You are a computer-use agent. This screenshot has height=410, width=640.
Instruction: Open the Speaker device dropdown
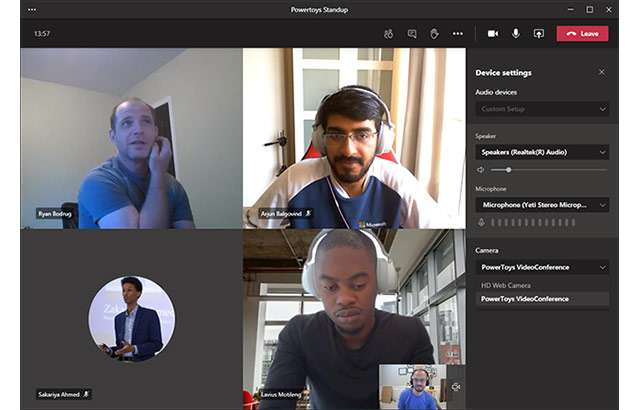coord(542,152)
